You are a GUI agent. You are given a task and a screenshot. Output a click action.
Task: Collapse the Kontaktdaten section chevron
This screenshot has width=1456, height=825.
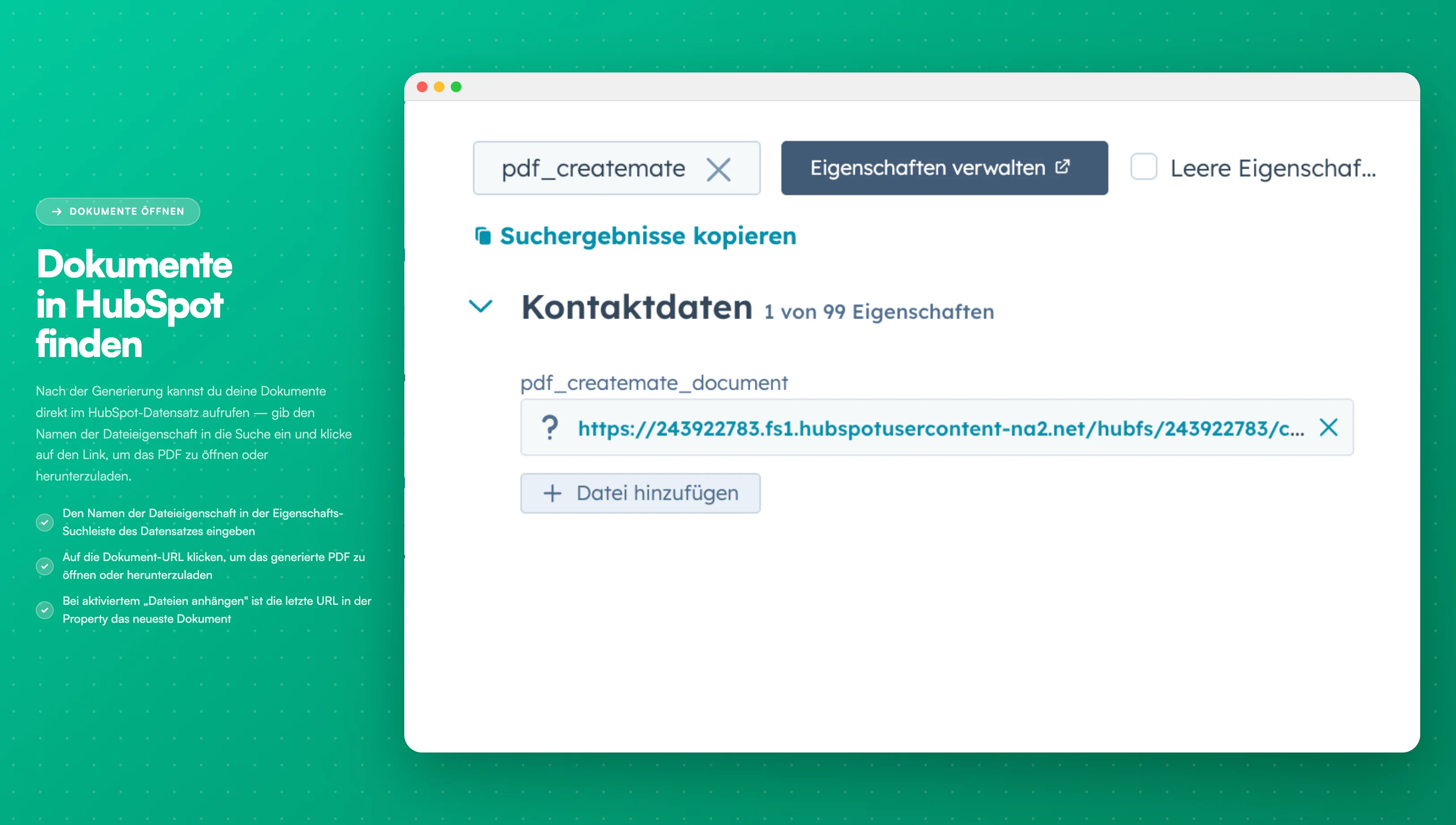click(481, 306)
